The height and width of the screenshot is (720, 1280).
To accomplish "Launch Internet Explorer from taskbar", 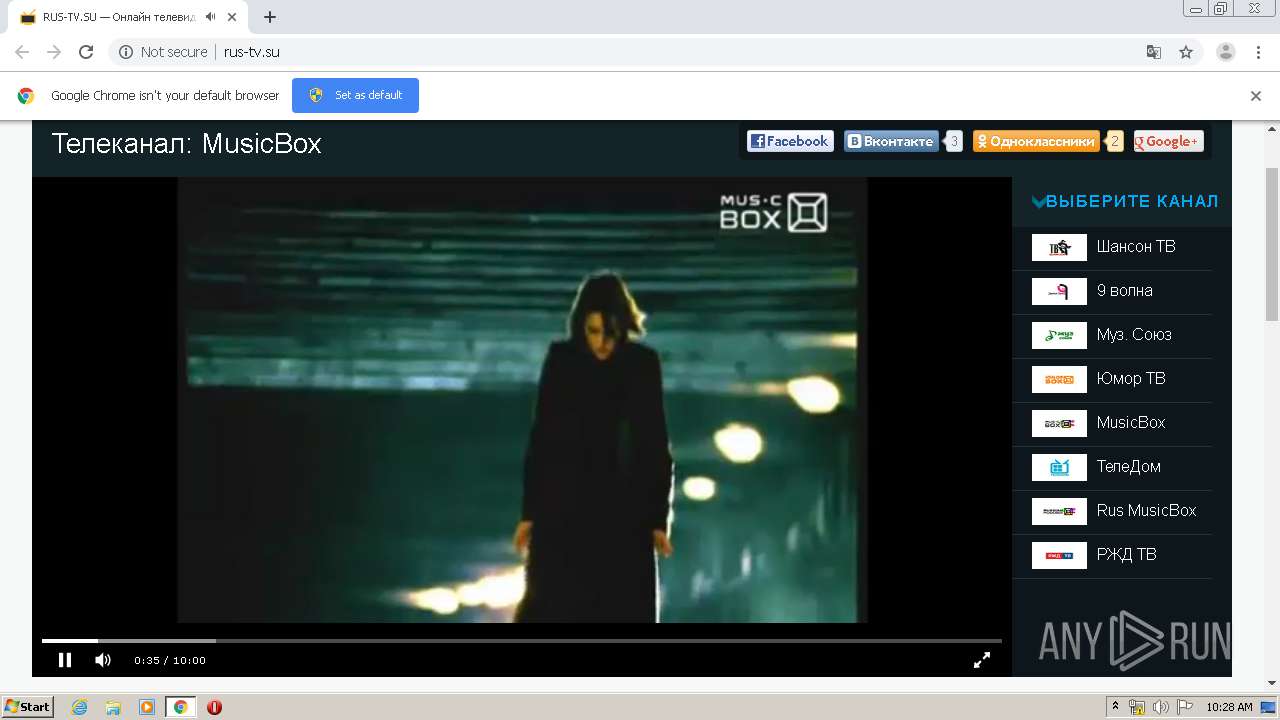I will [79, 707].
